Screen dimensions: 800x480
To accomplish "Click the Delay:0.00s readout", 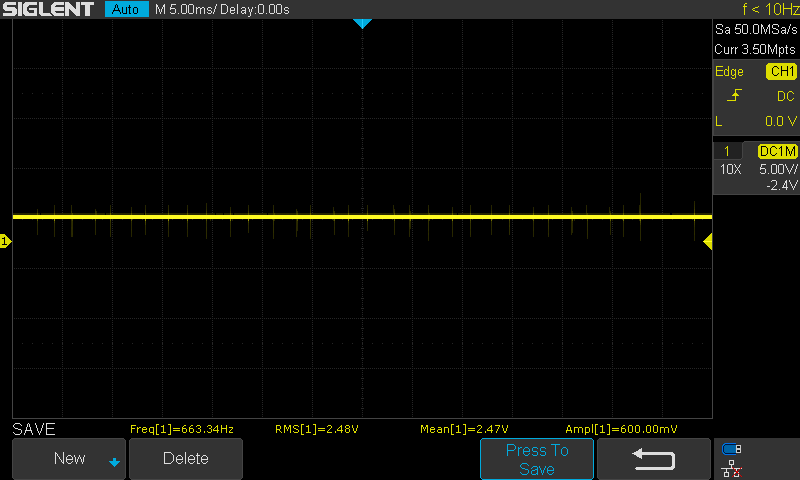I will point(255,10).
